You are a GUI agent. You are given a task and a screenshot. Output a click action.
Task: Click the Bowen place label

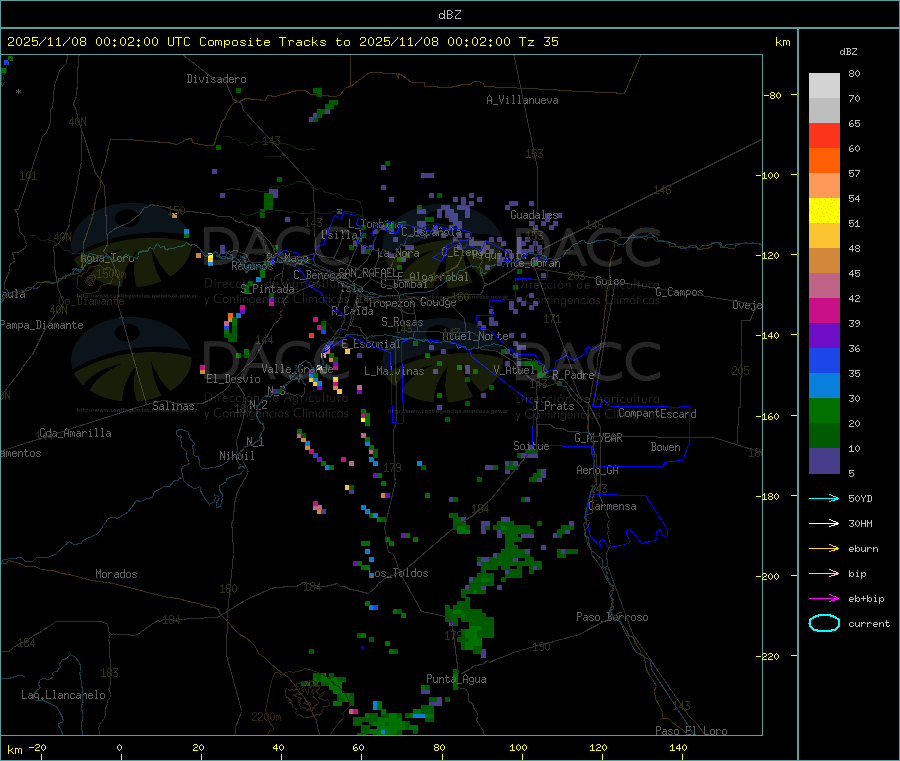[666, 447]
